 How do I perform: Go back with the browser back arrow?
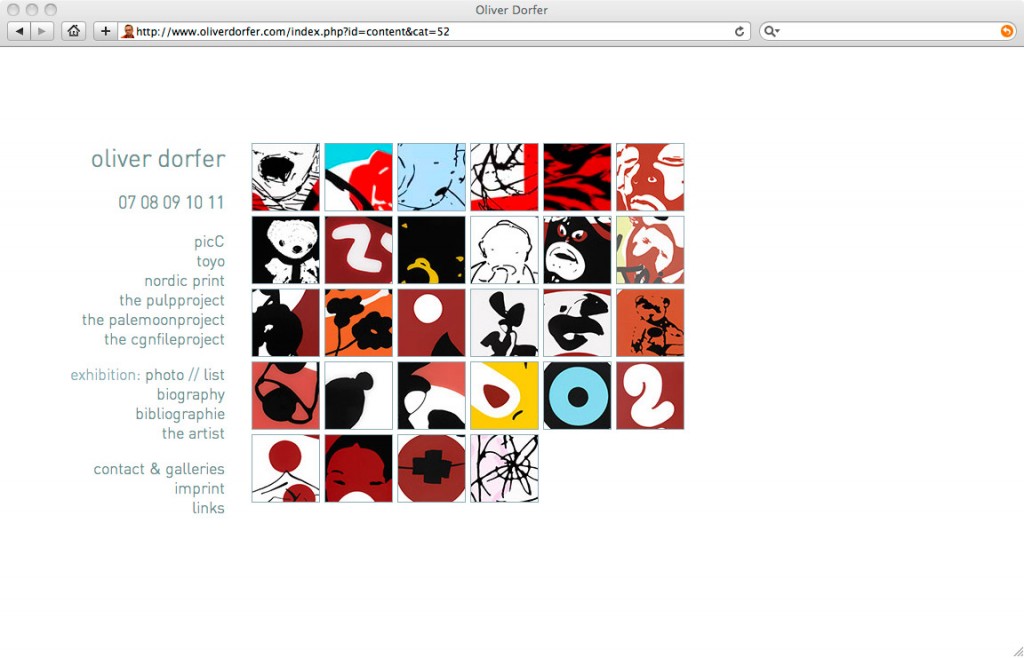coord(19,31)
